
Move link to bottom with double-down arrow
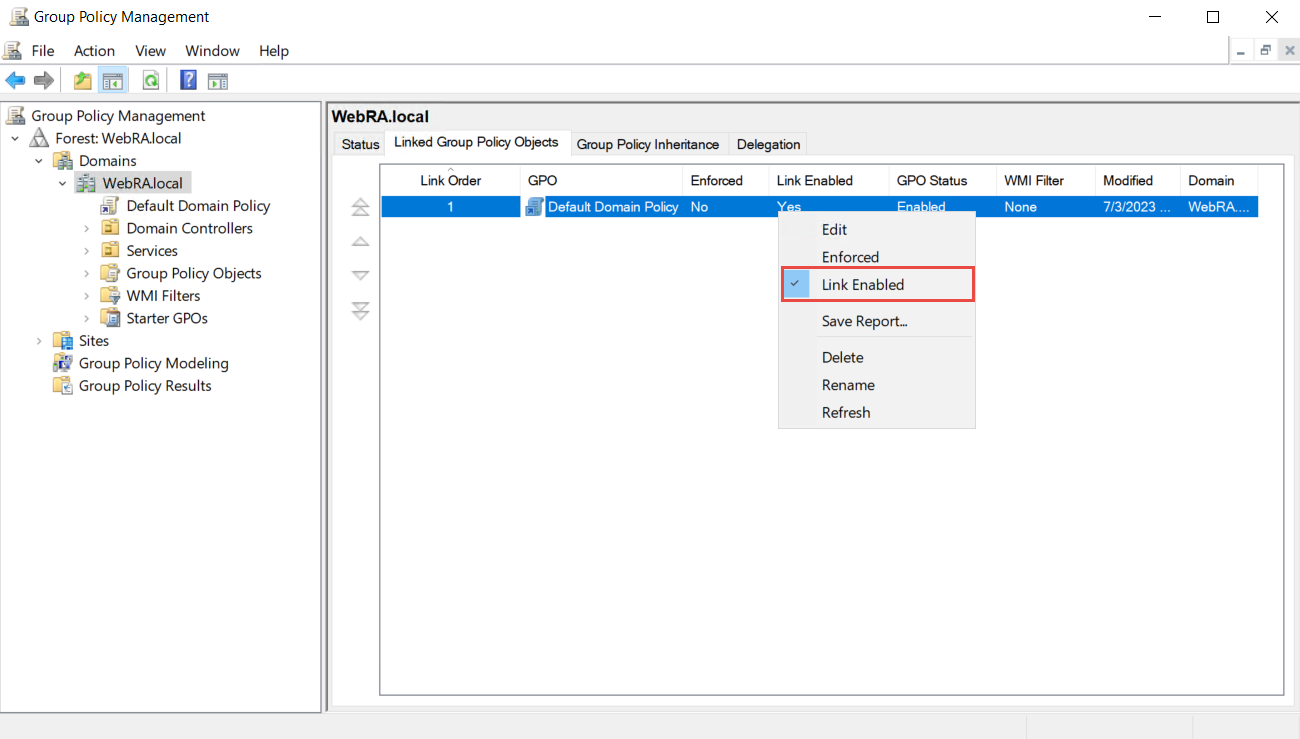360,311
